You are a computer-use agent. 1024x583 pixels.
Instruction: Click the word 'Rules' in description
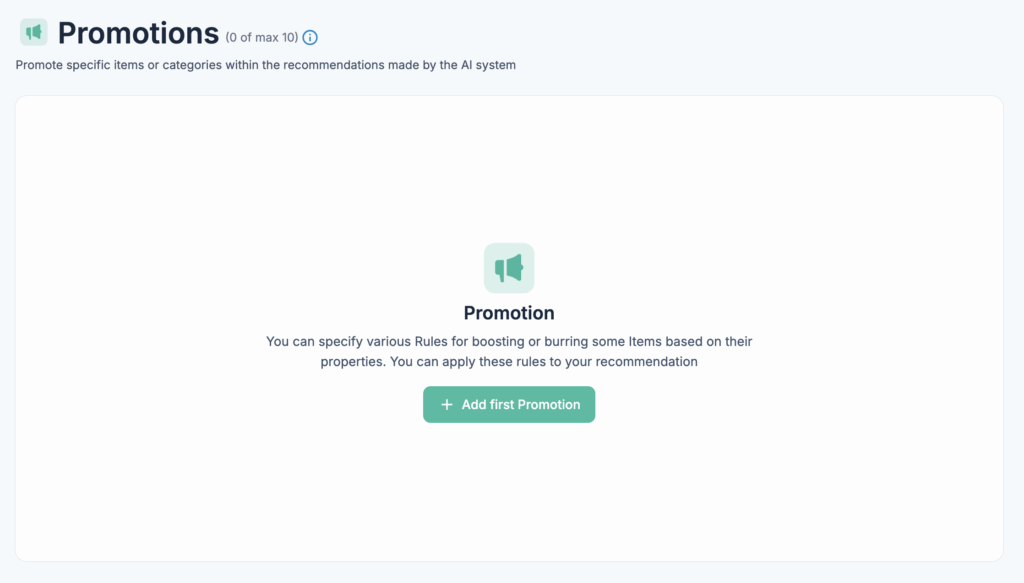(431, 341)
